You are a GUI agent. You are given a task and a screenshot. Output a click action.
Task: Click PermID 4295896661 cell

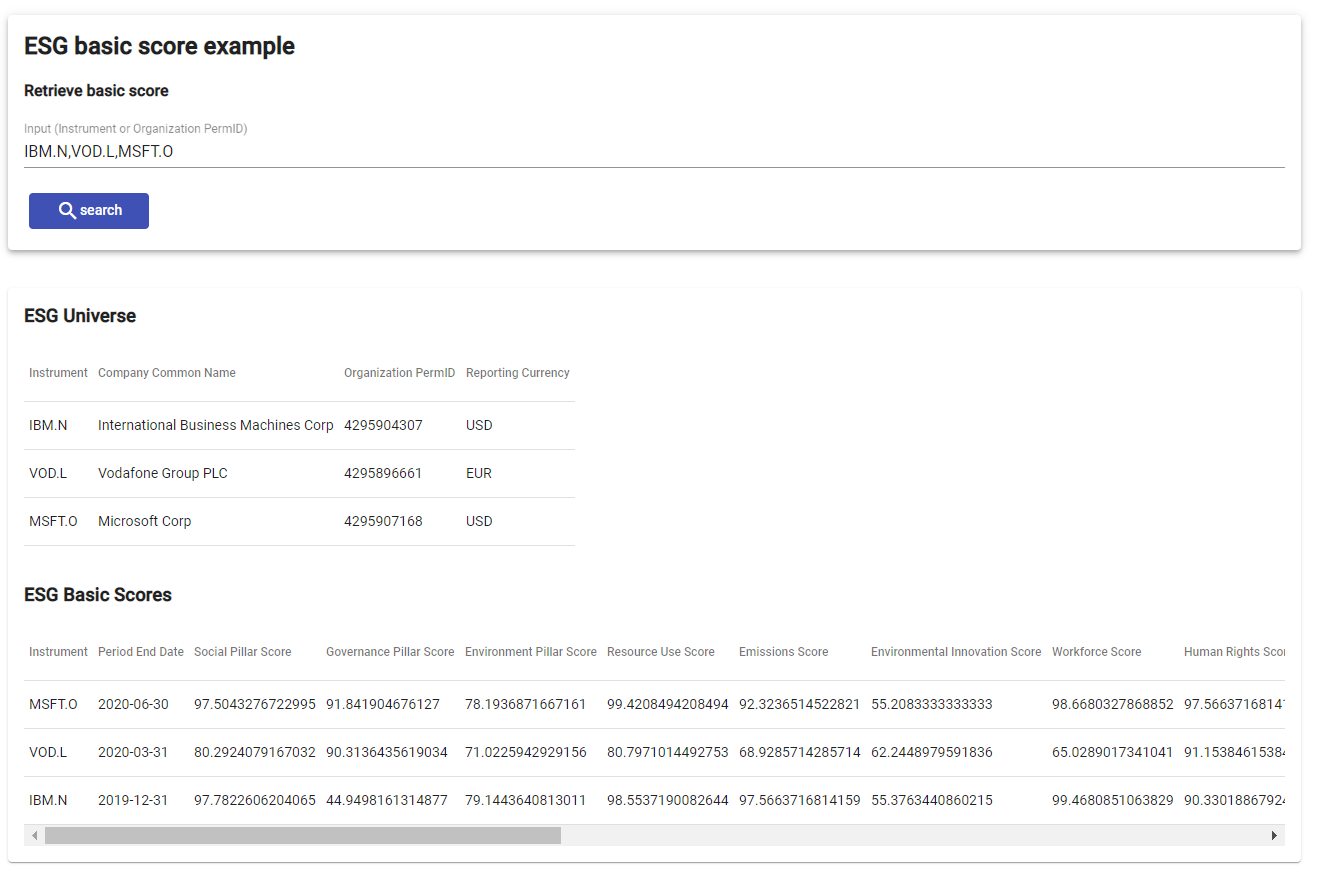pos(383,473)
